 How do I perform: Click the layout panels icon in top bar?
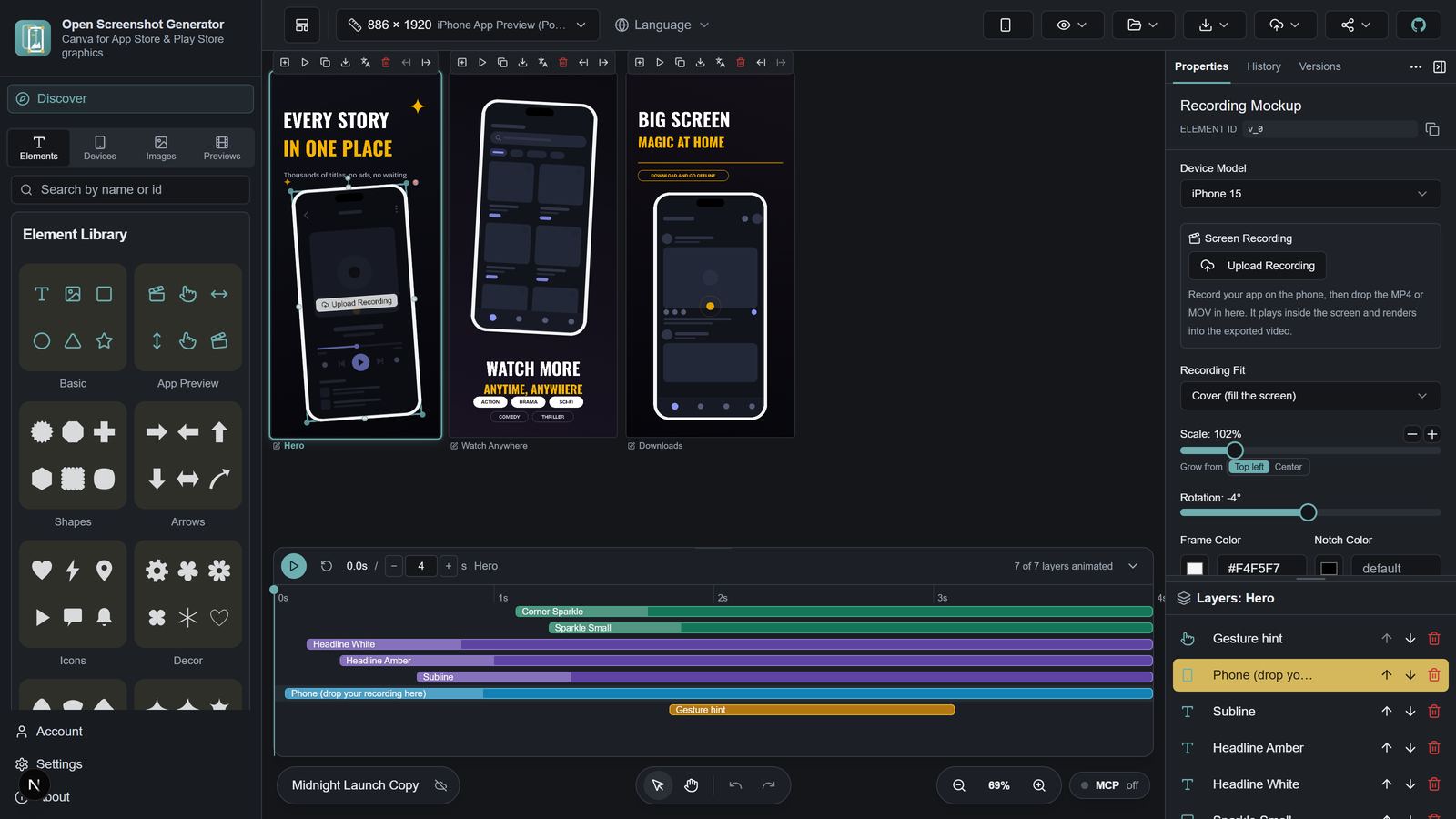[x=302, y=25]
